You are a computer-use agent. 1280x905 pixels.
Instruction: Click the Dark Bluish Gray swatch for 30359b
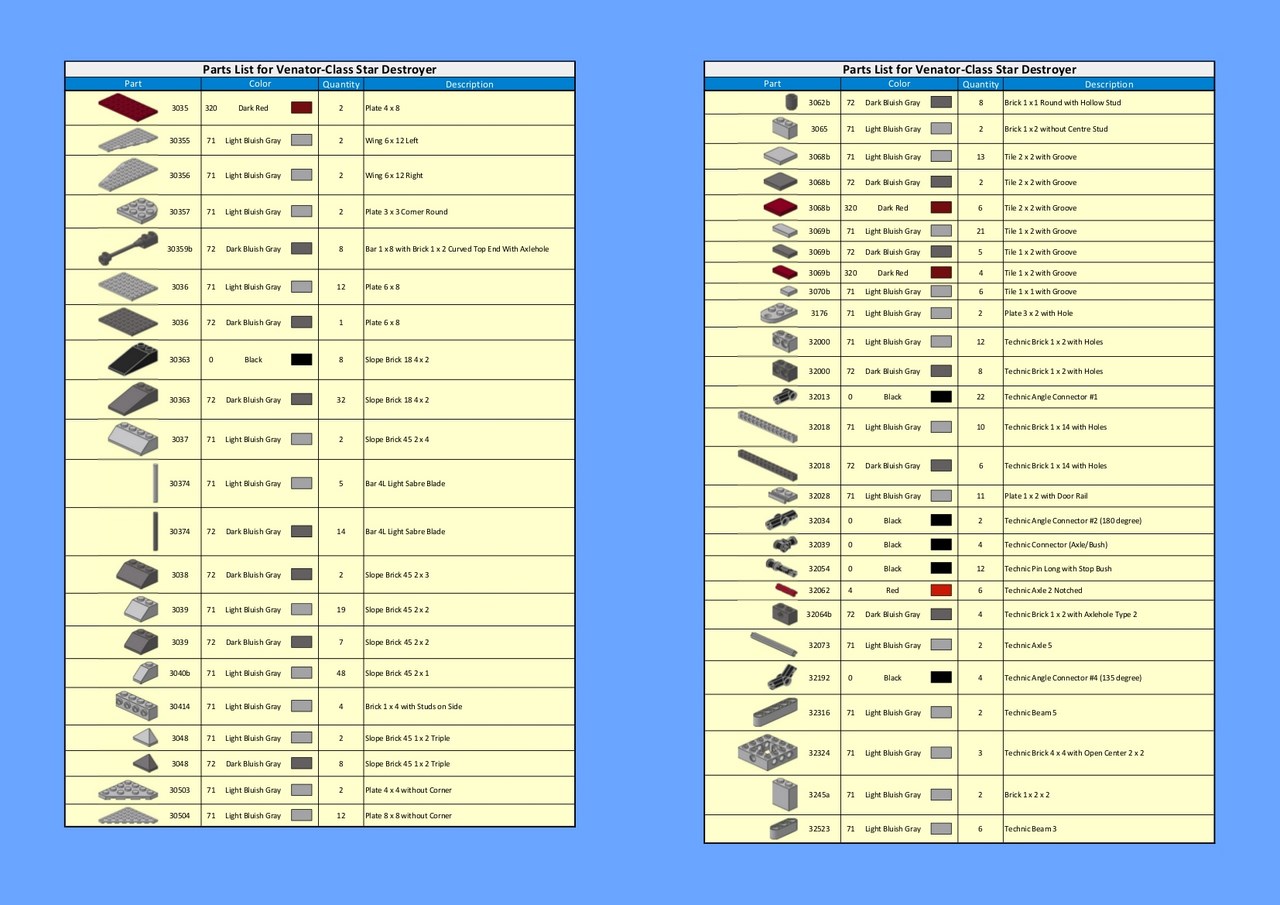tap(302, 248)
